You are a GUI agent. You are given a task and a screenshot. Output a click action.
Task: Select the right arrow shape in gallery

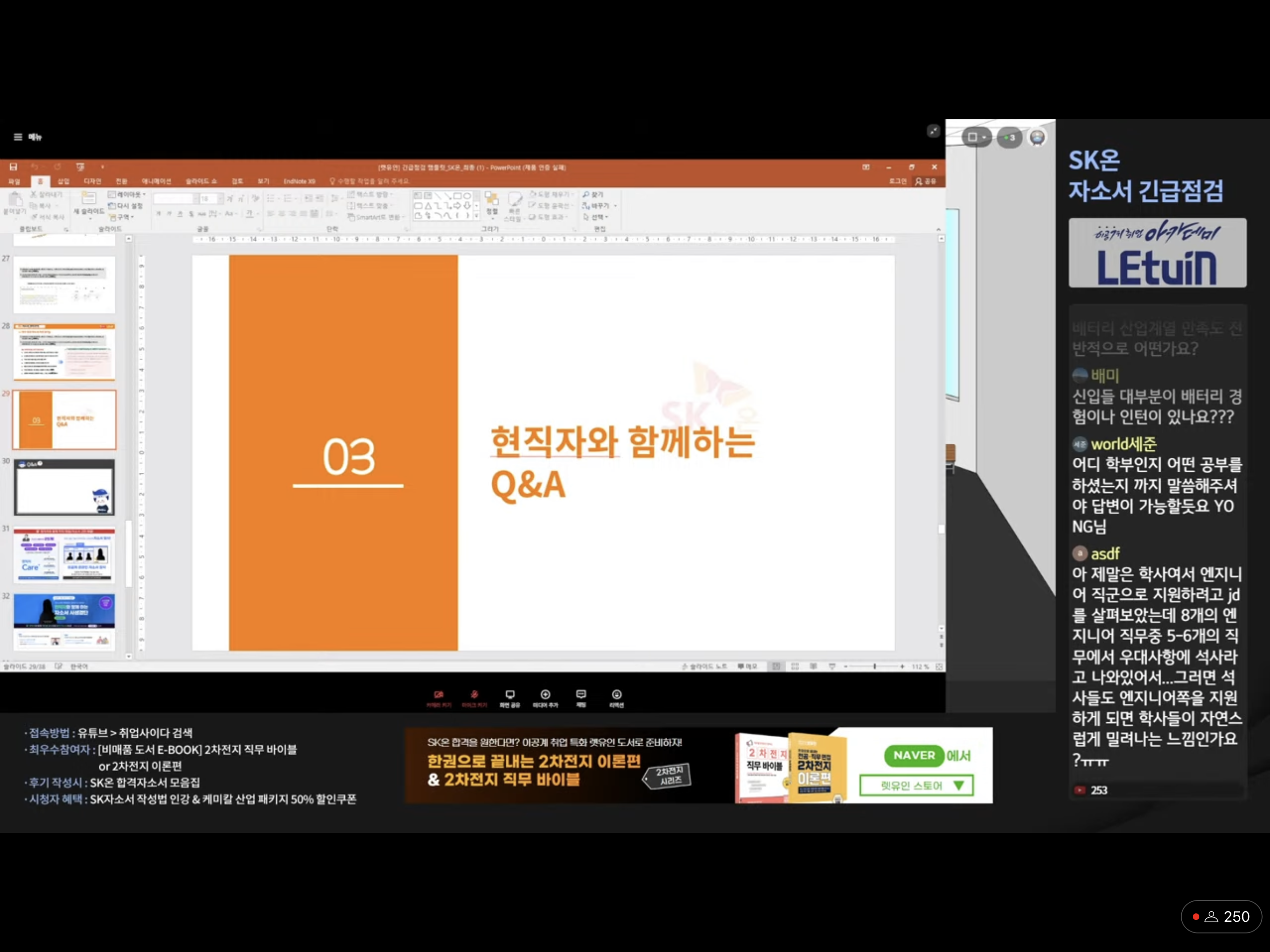457,205
